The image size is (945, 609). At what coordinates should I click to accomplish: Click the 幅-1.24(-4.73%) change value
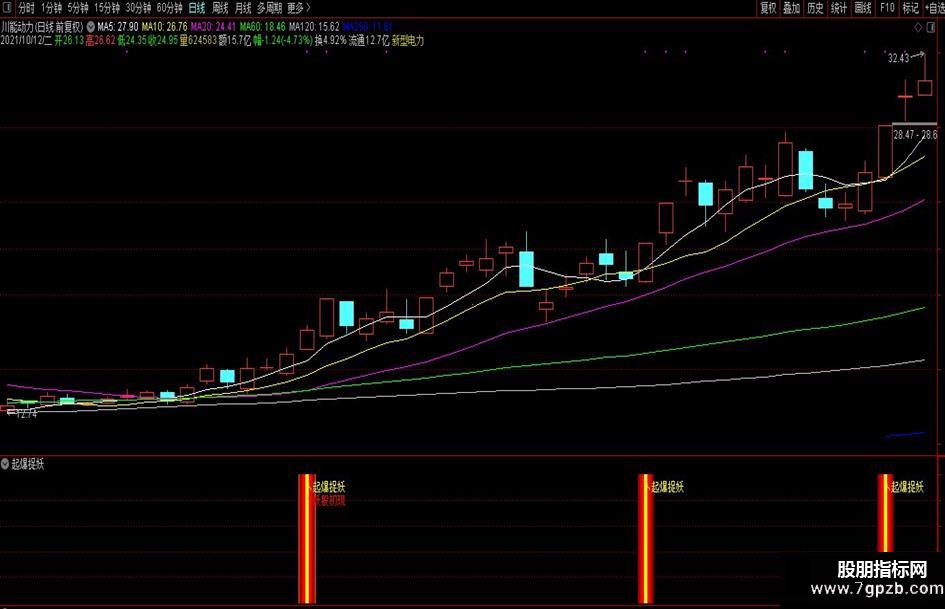[x=283, y=41]
